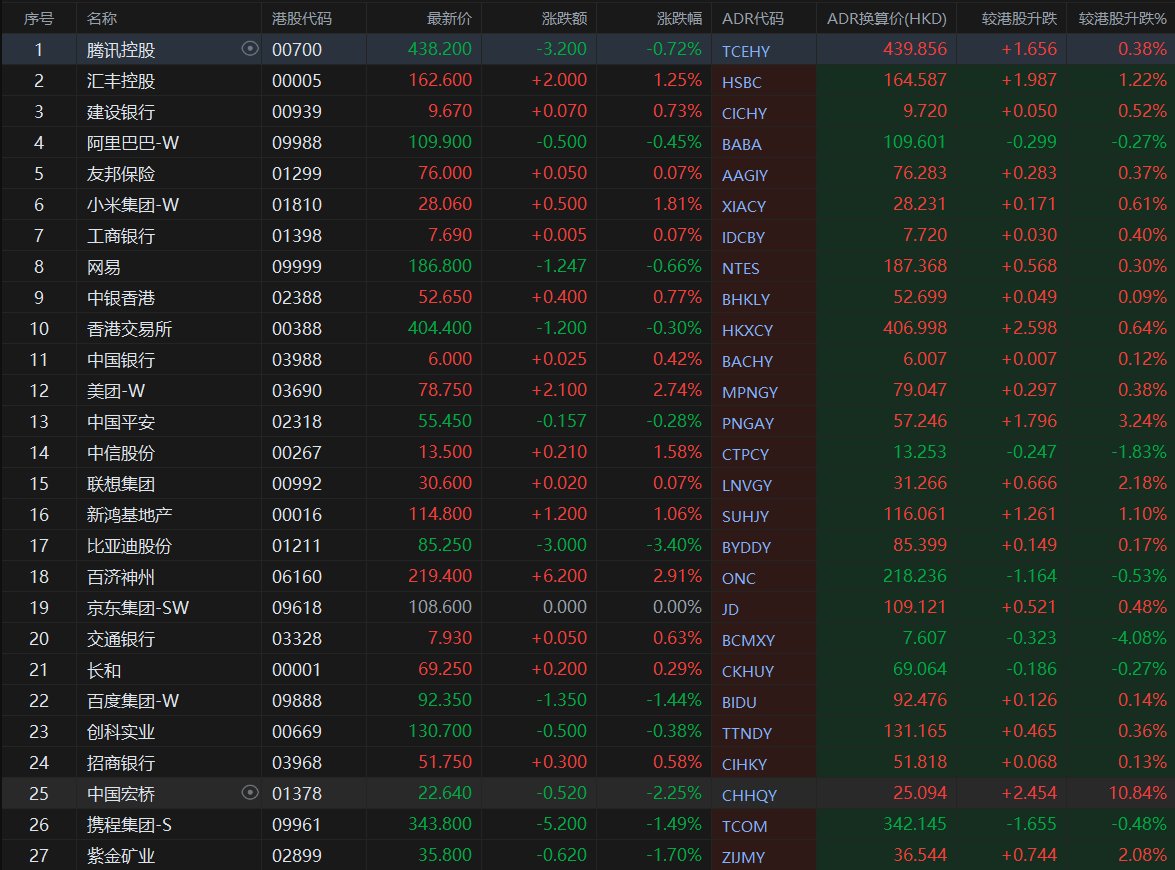Select the 香港交易所 stock name
1175x870 pixels.
[130, 328]
